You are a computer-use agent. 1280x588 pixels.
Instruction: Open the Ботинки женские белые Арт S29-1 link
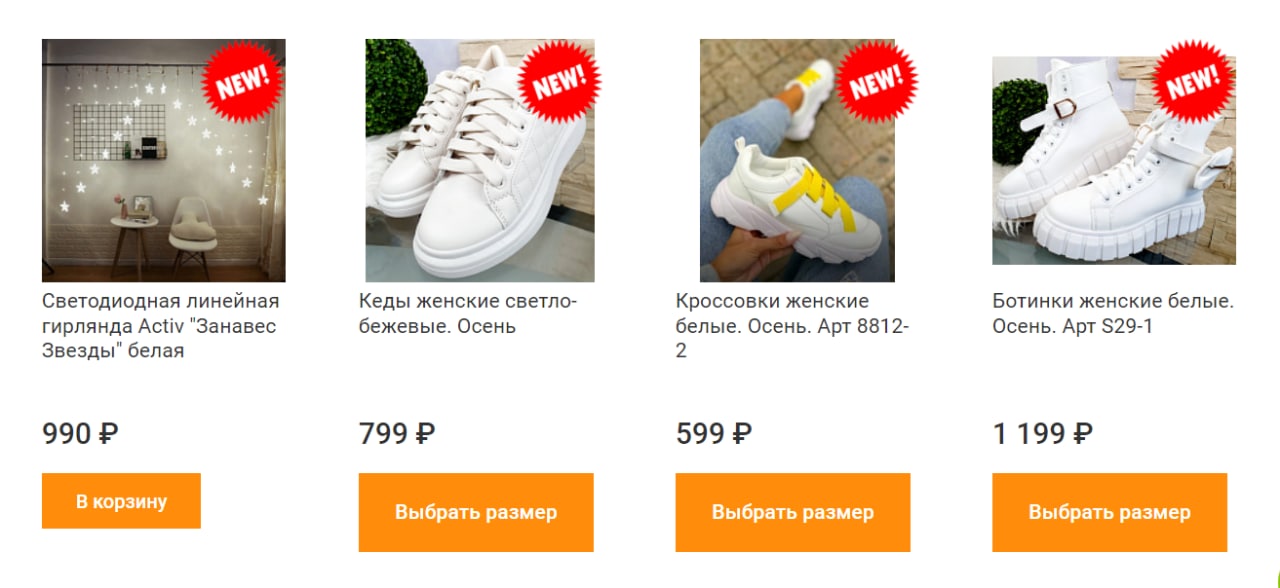[x=1114, y=313]
